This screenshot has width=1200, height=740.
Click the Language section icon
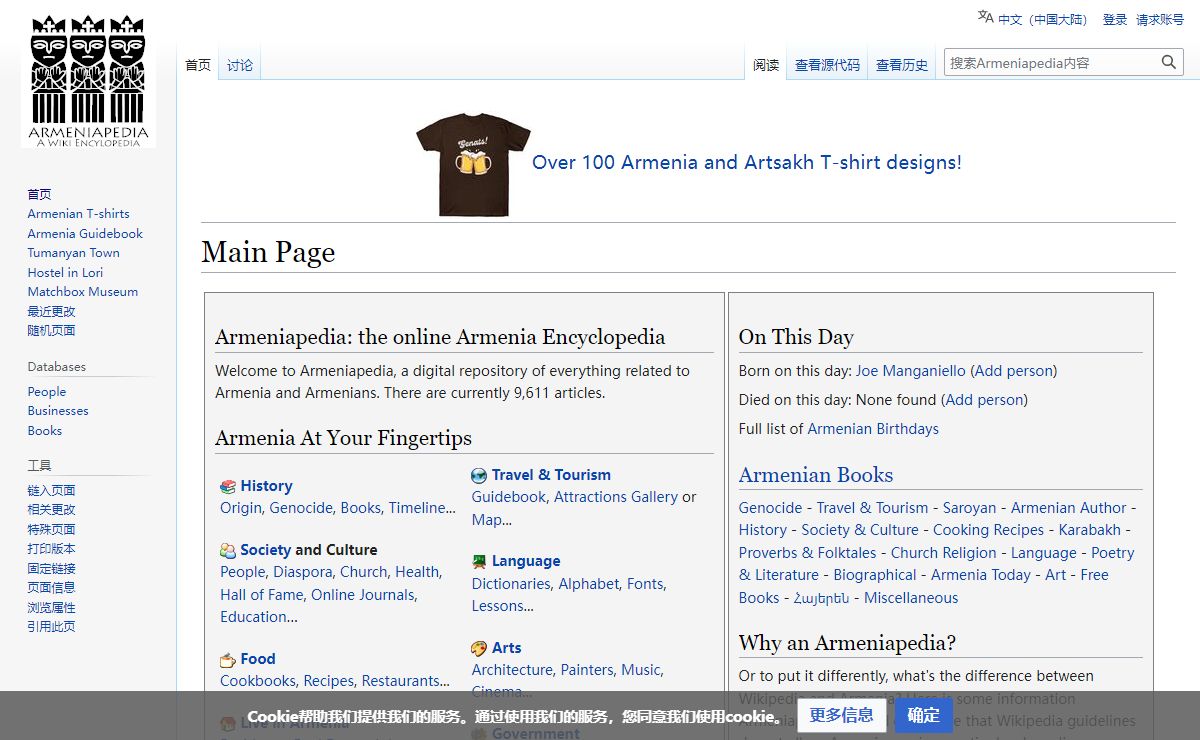(x=479, y=562)
